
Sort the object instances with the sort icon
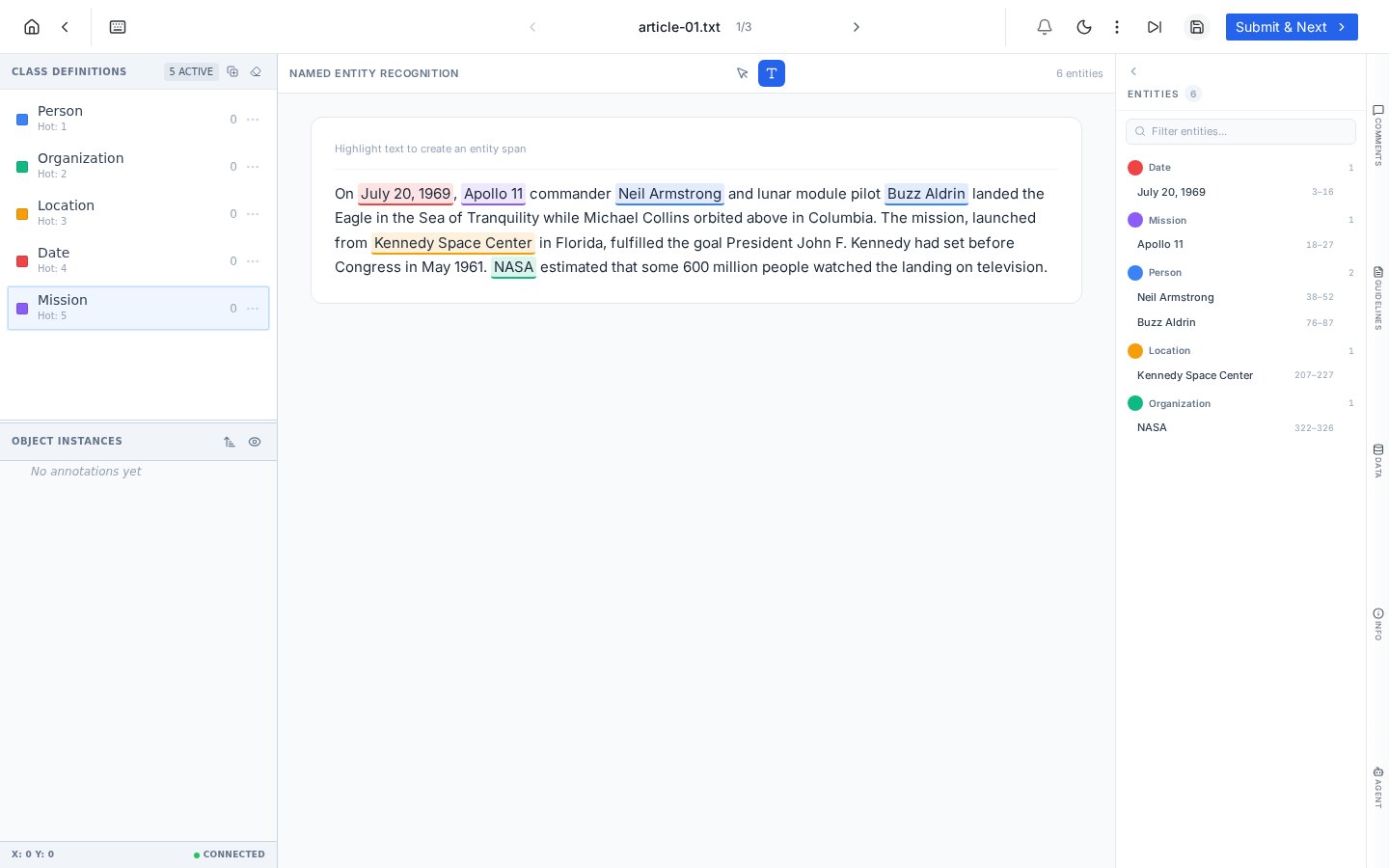coord(230,442)
